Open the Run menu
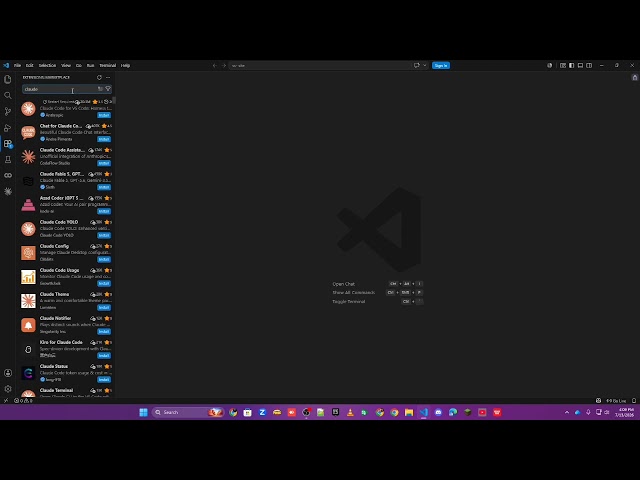 (90, 65)
